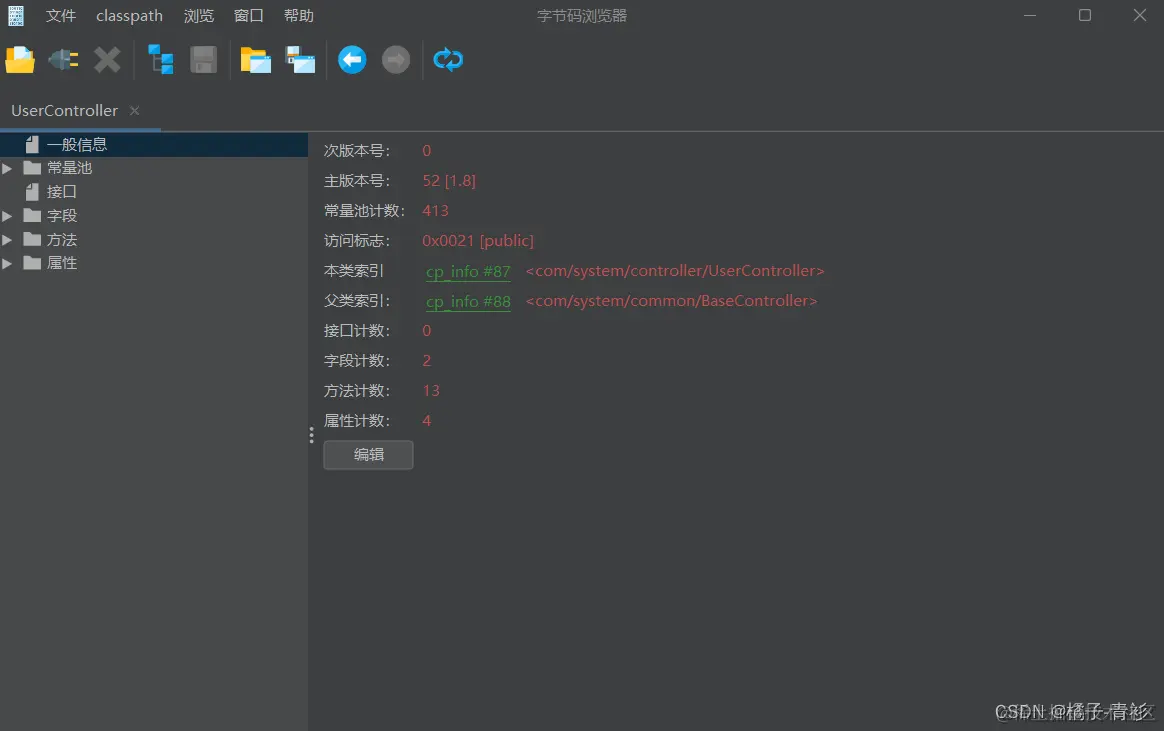Image resolution: width=1164 pixels, height=731 pixels.
Task: Expand the 字段 node arrow
Action: point(7,216)
